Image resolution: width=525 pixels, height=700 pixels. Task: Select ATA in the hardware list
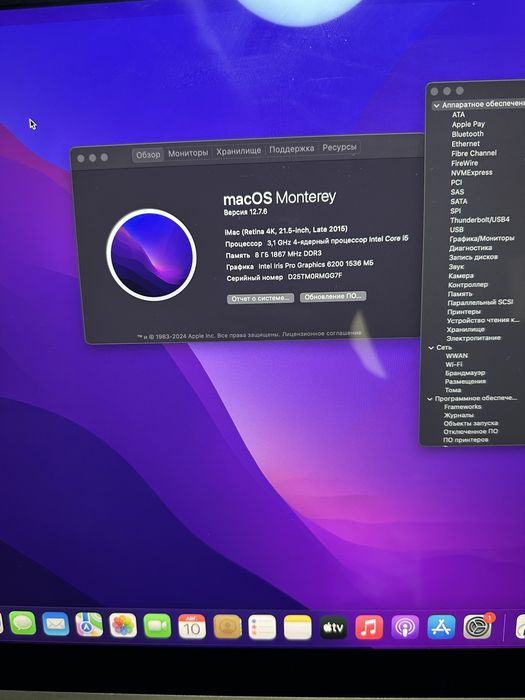[x=458, y=115]
